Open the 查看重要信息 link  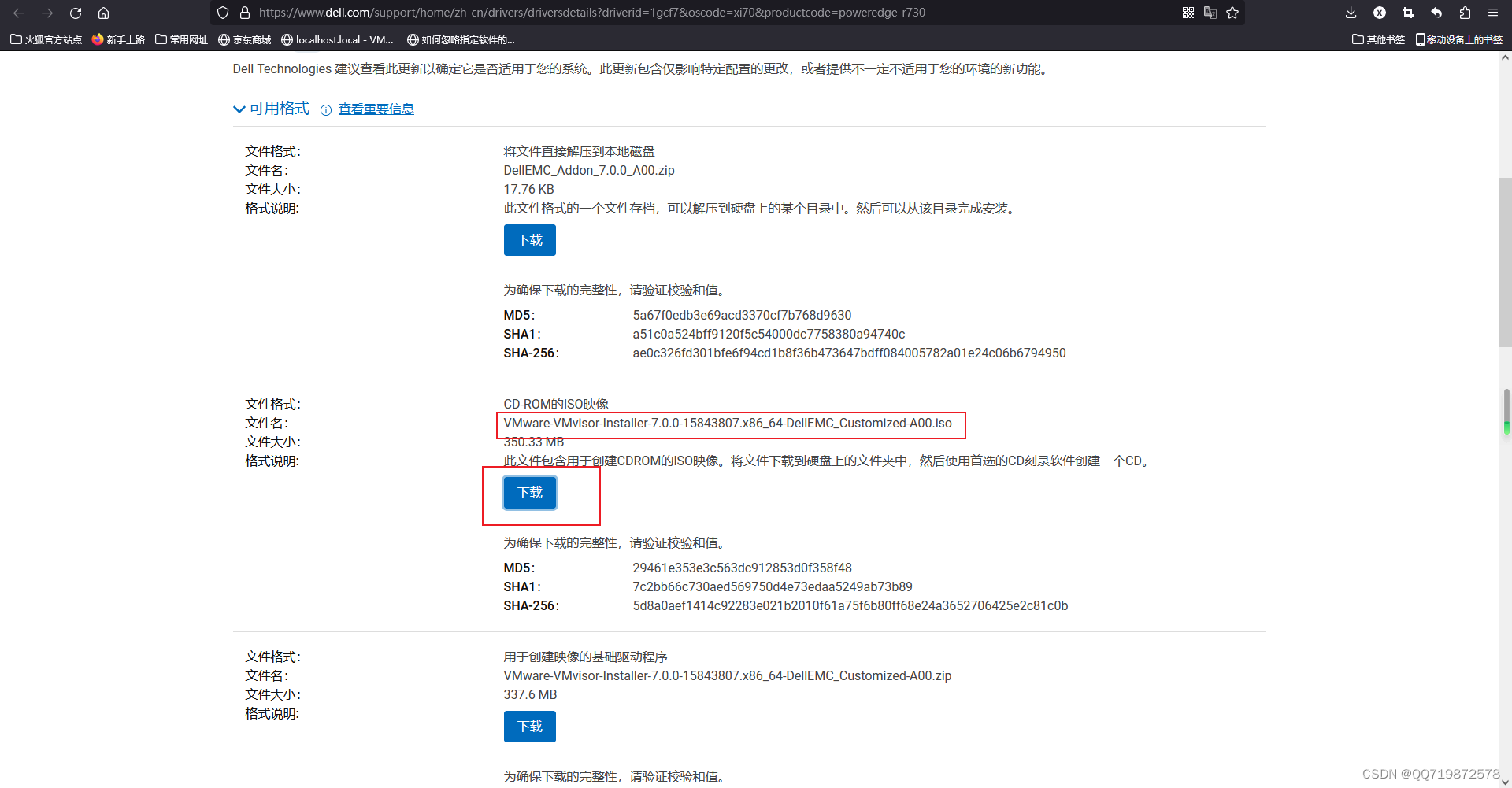(x=376, y=109)
